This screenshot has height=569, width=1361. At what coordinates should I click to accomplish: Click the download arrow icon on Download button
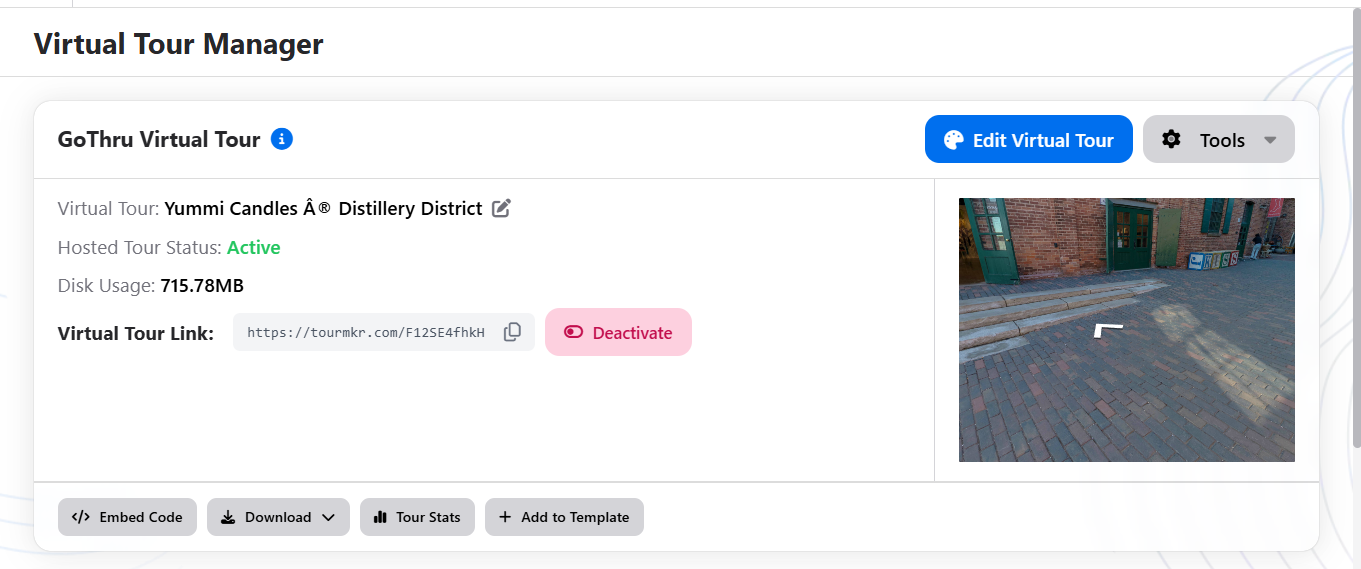pyautogui.click(x=228, y=517)
